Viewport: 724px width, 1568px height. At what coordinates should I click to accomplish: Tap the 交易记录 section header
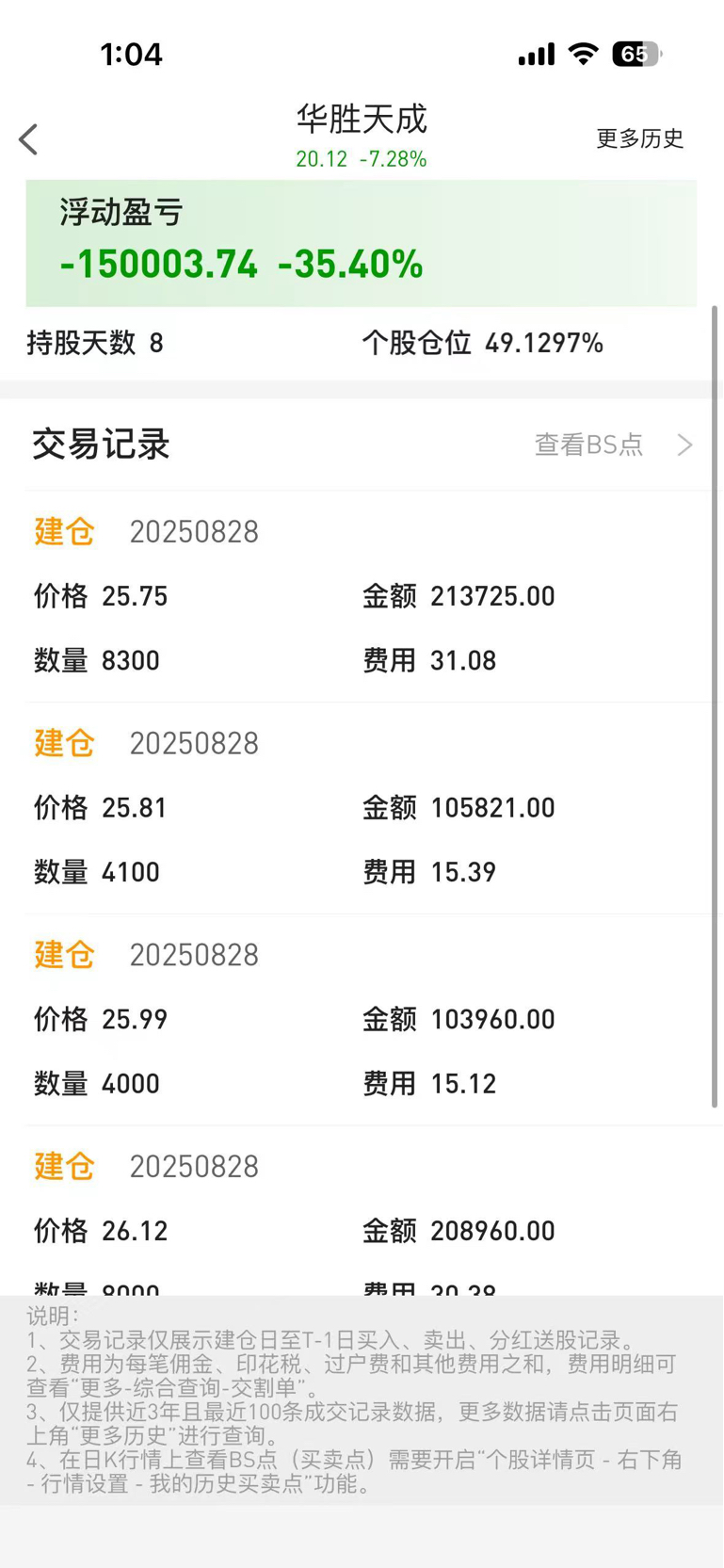[x=102, y=445]
